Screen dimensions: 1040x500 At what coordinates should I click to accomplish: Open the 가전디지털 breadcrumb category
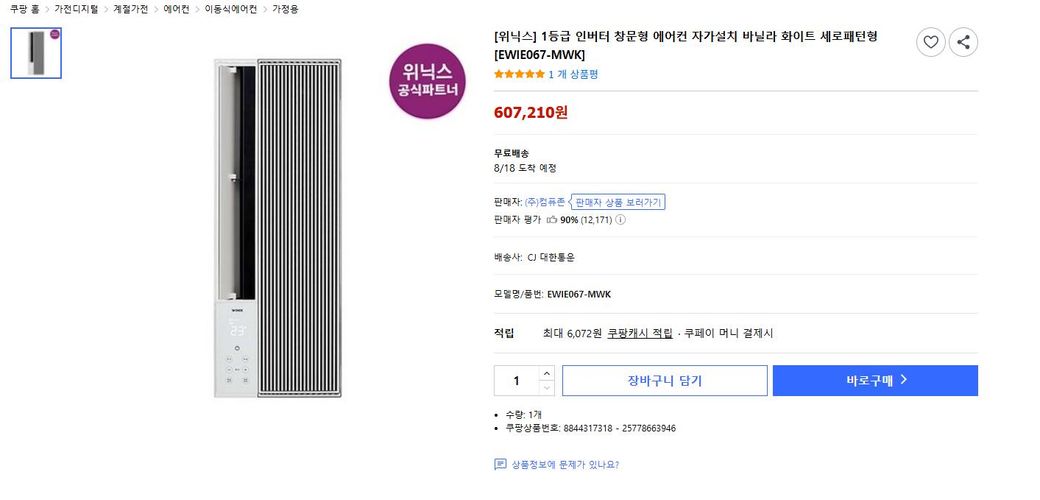coord(76,9)
